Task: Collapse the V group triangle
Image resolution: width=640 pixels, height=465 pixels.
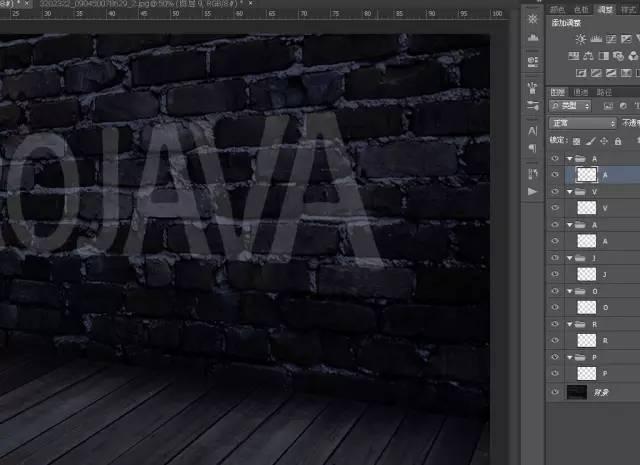Action: point(570,191)
